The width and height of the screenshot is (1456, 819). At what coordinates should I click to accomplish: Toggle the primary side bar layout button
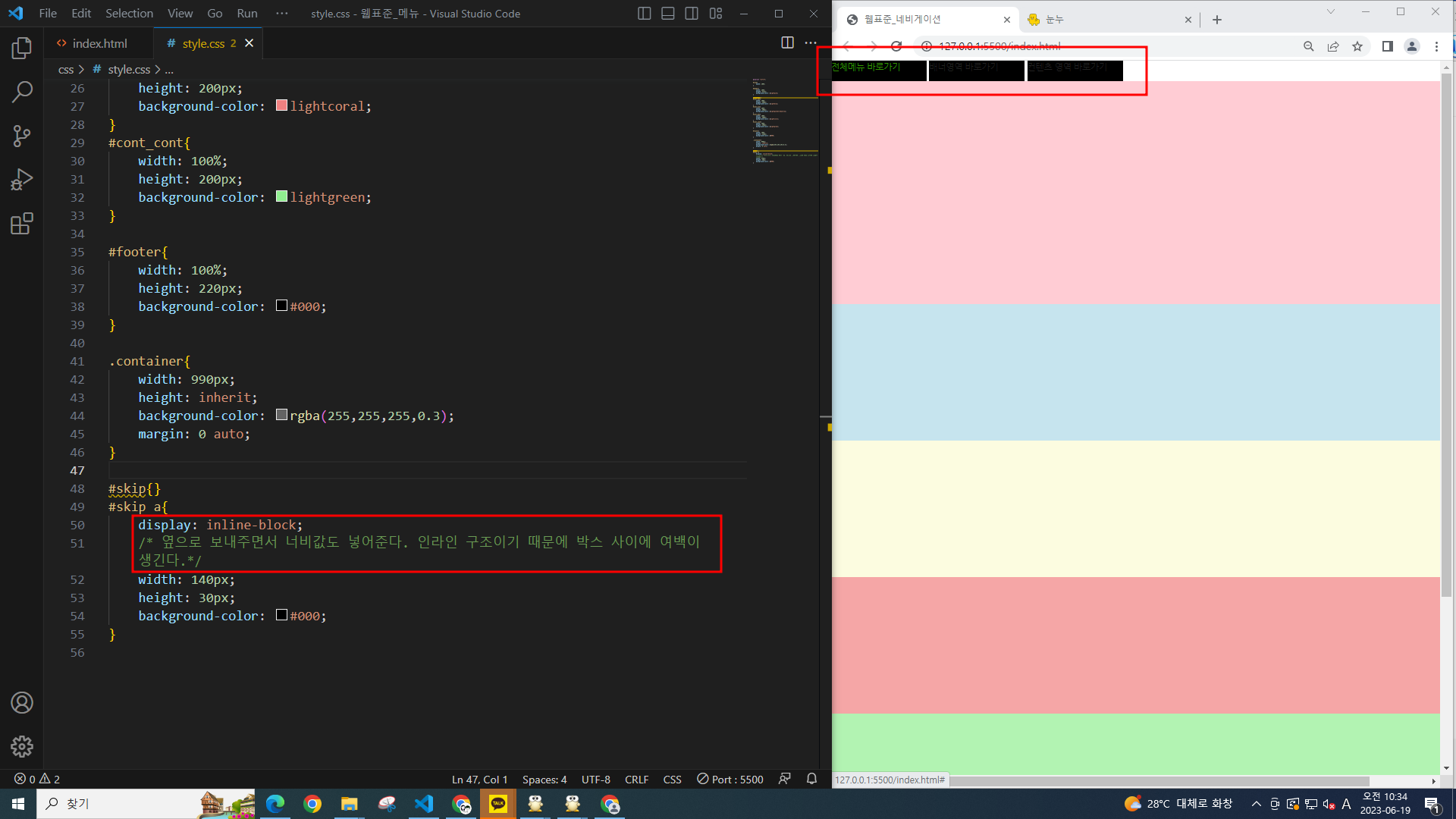(644, 14)
